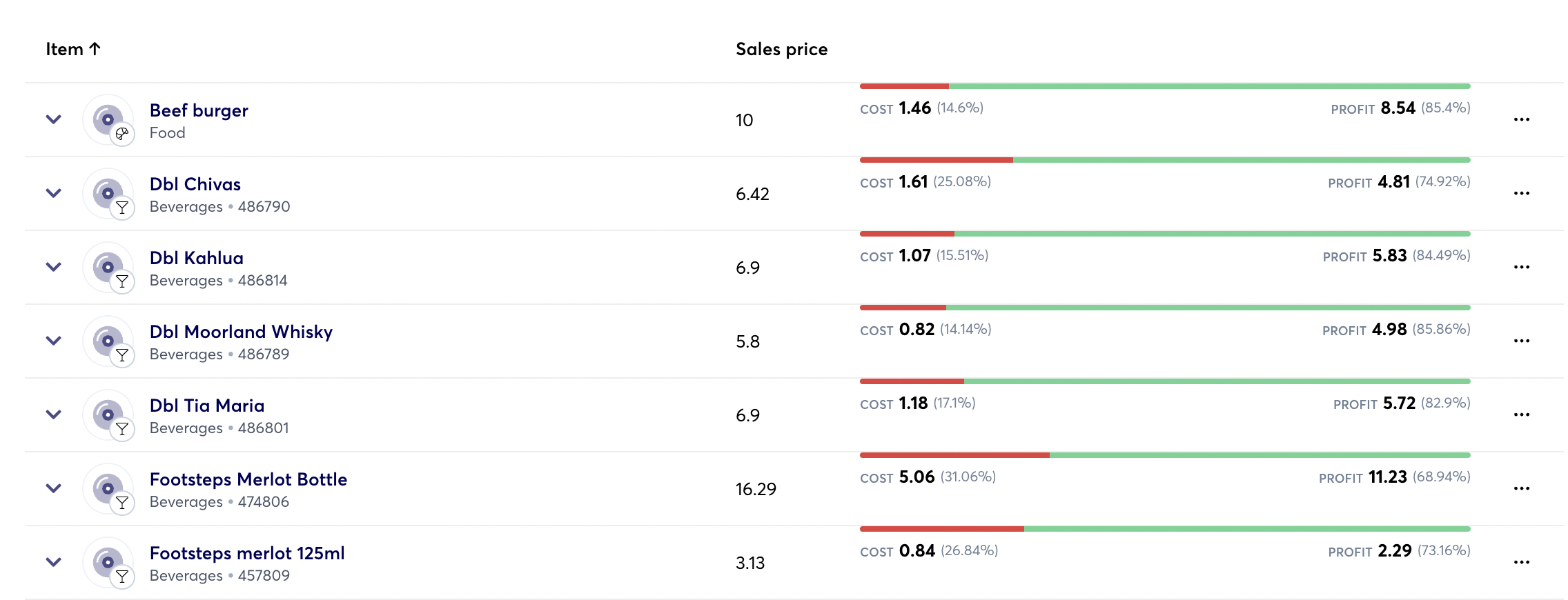
Task: Open the Dbl Moorland Whisky item link
Action: point(241,332)
